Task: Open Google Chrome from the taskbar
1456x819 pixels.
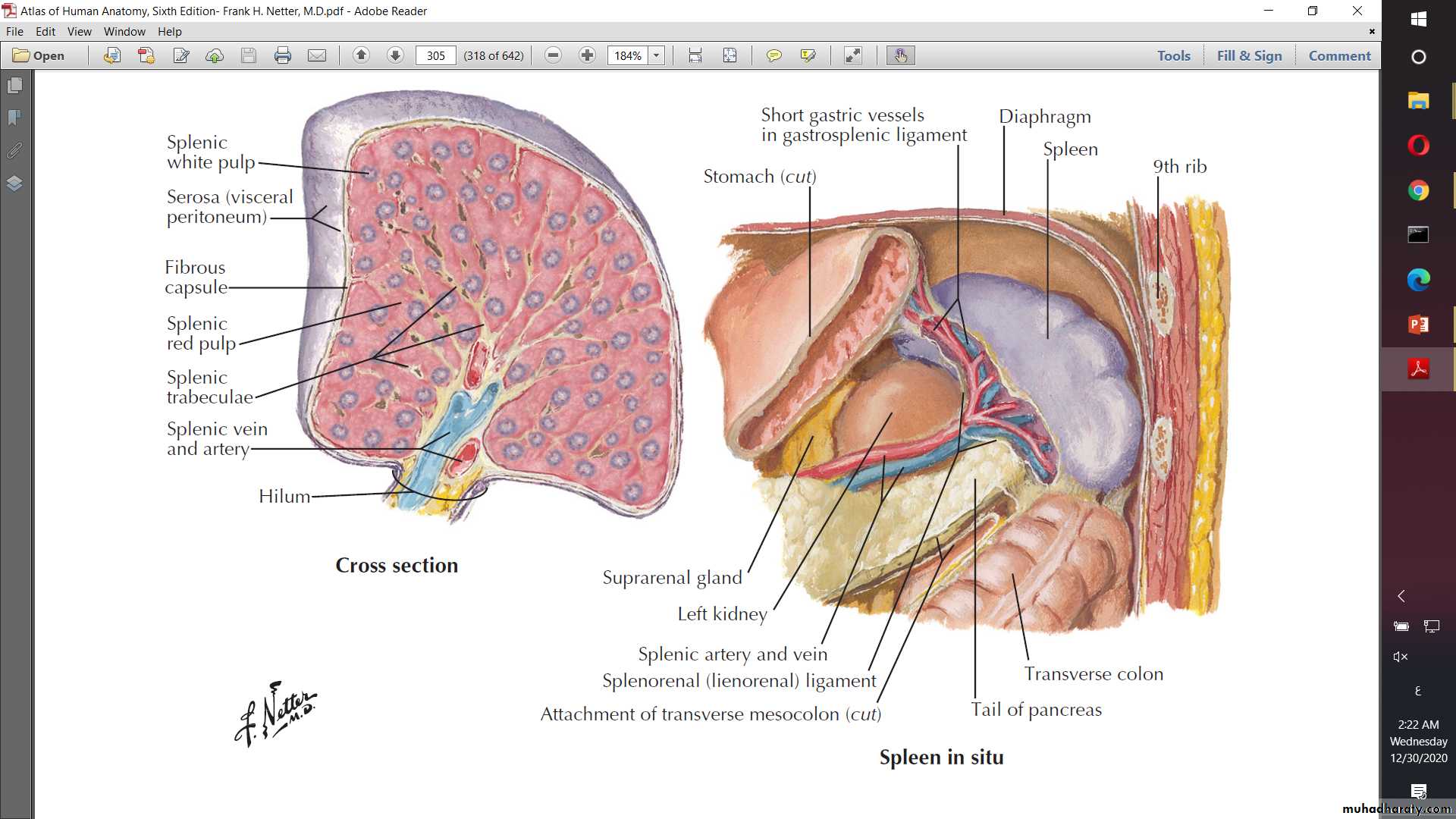Action: click(1418, 190)
